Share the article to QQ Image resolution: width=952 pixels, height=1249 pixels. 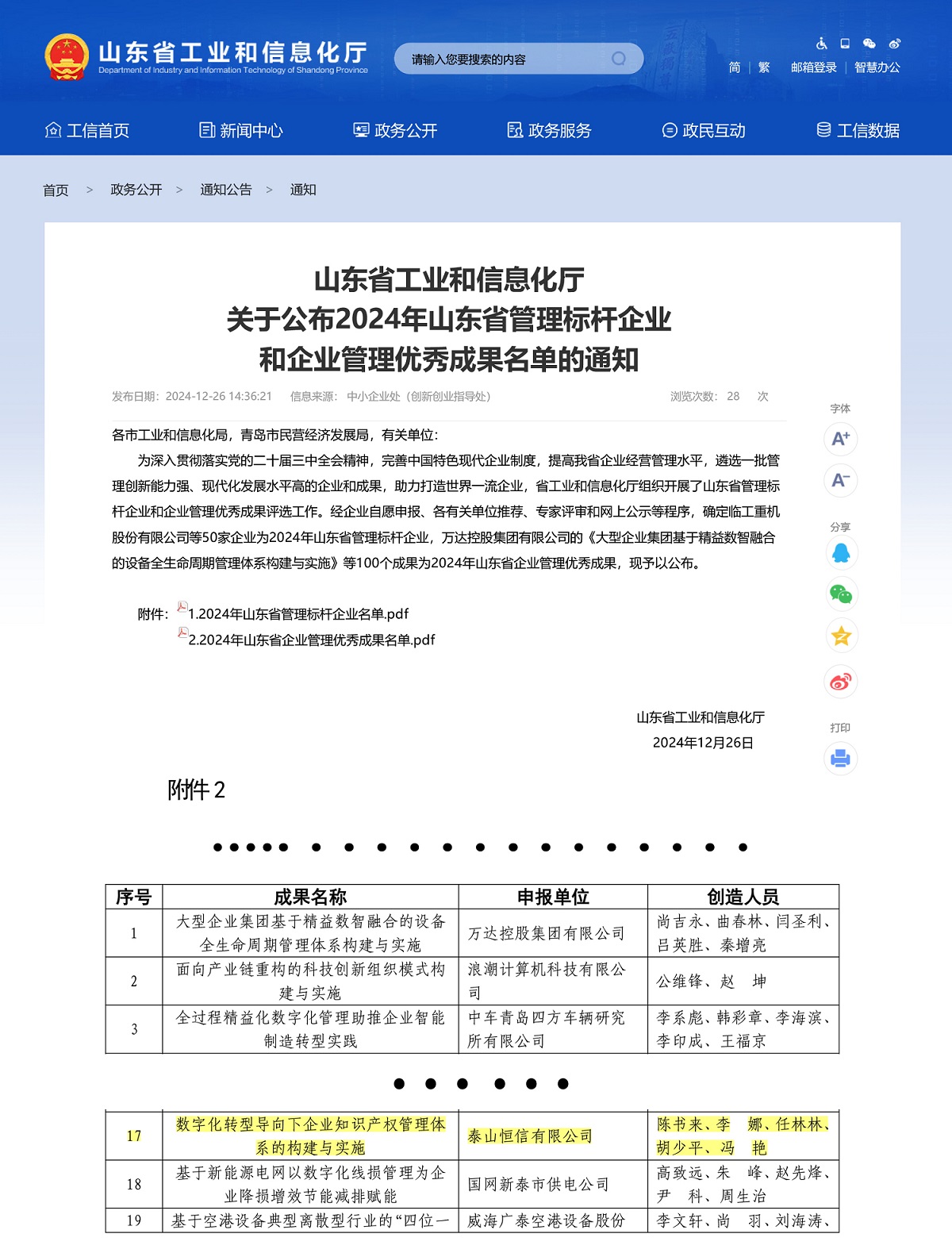pyautogui.click(x=841, y=553)
